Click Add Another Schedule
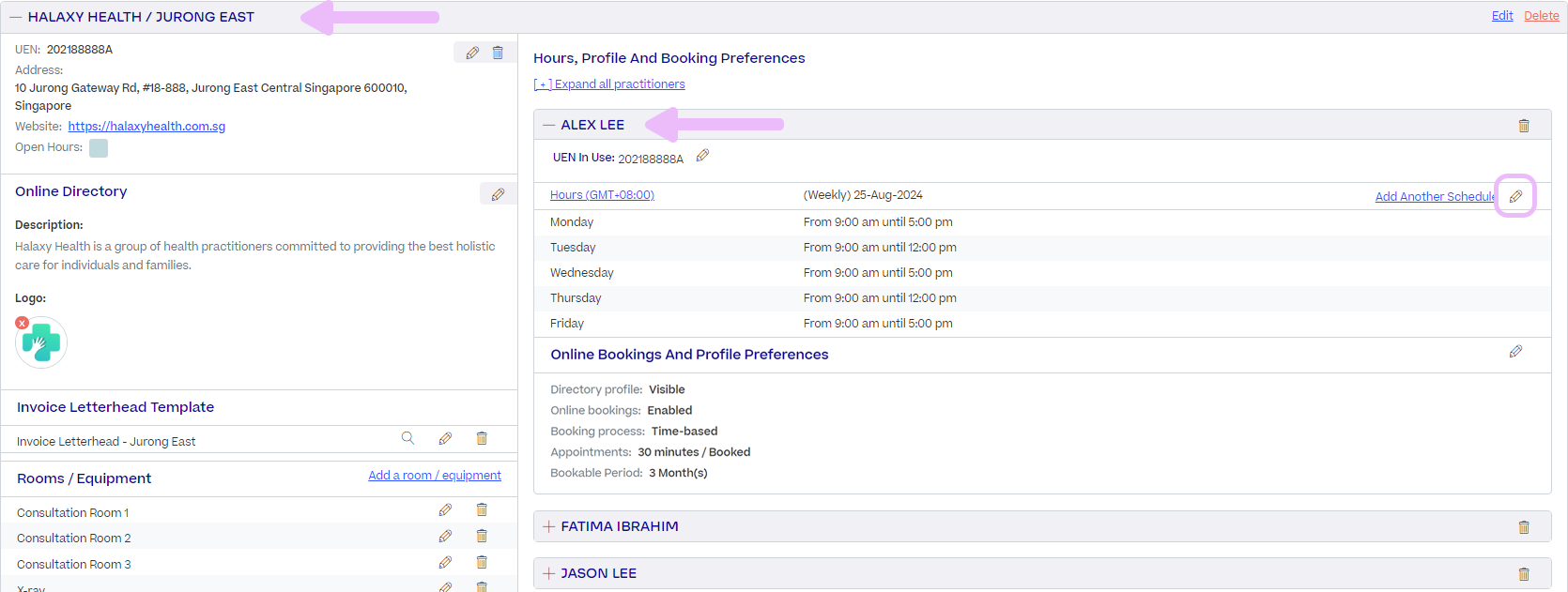The image size is (1568, 592). point(1435,197)
